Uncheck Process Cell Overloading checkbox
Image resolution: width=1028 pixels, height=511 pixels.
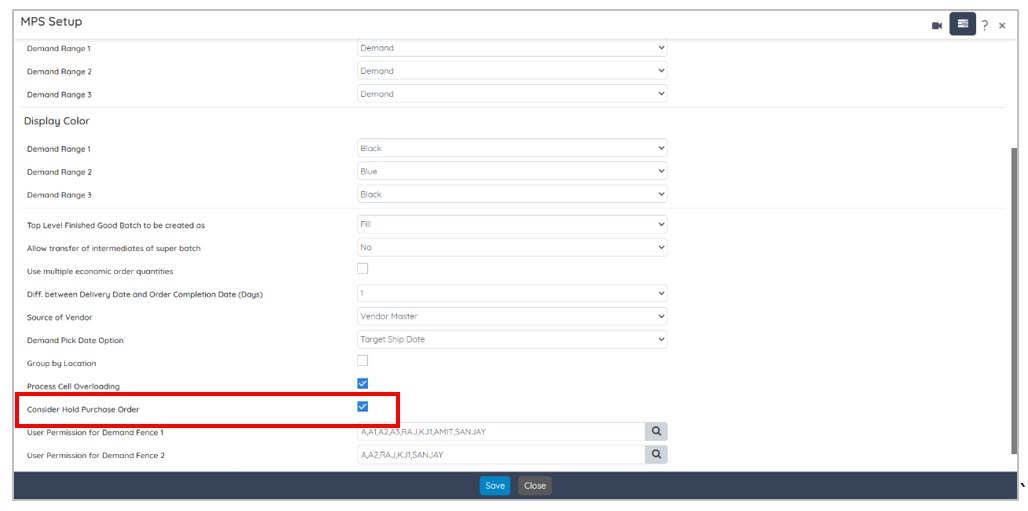(363, 383)
